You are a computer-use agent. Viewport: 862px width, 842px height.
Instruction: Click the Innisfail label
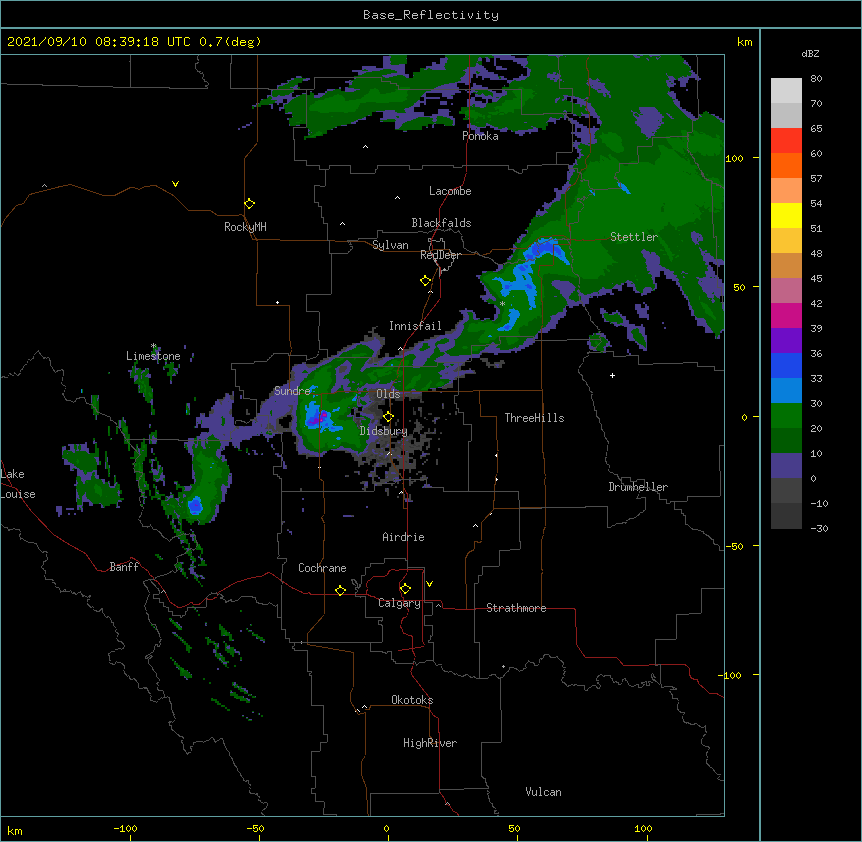(415, 326)
